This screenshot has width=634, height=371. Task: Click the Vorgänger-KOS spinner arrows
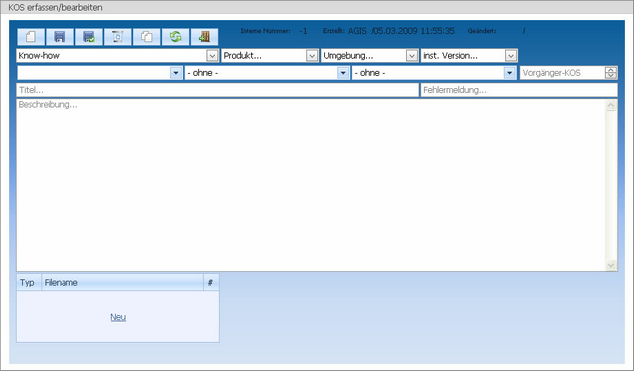[x=611, y=73]
